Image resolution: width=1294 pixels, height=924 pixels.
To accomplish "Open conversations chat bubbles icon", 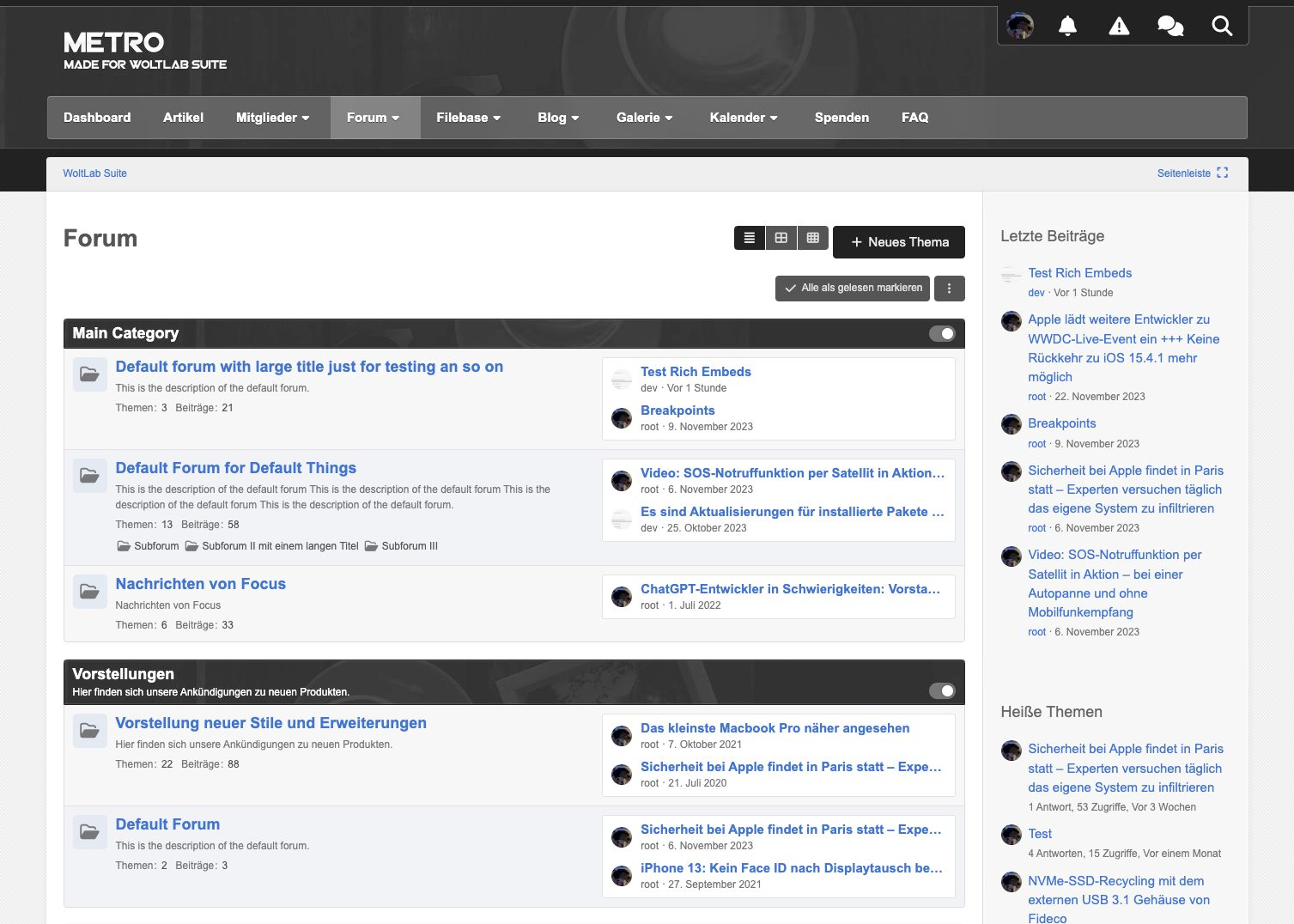I will pos(1169,26).
